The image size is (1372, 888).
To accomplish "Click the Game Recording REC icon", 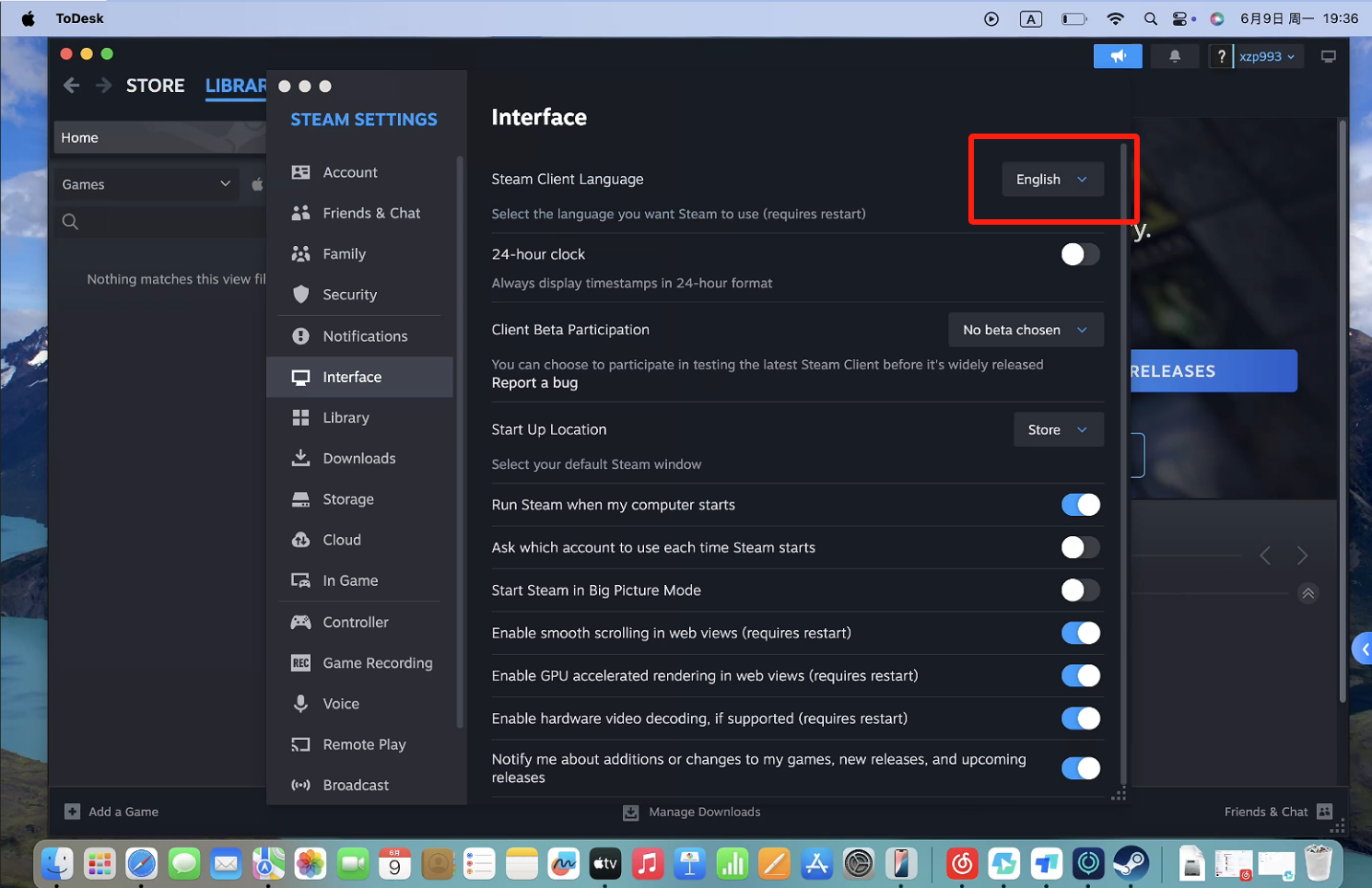I will 300,662.
